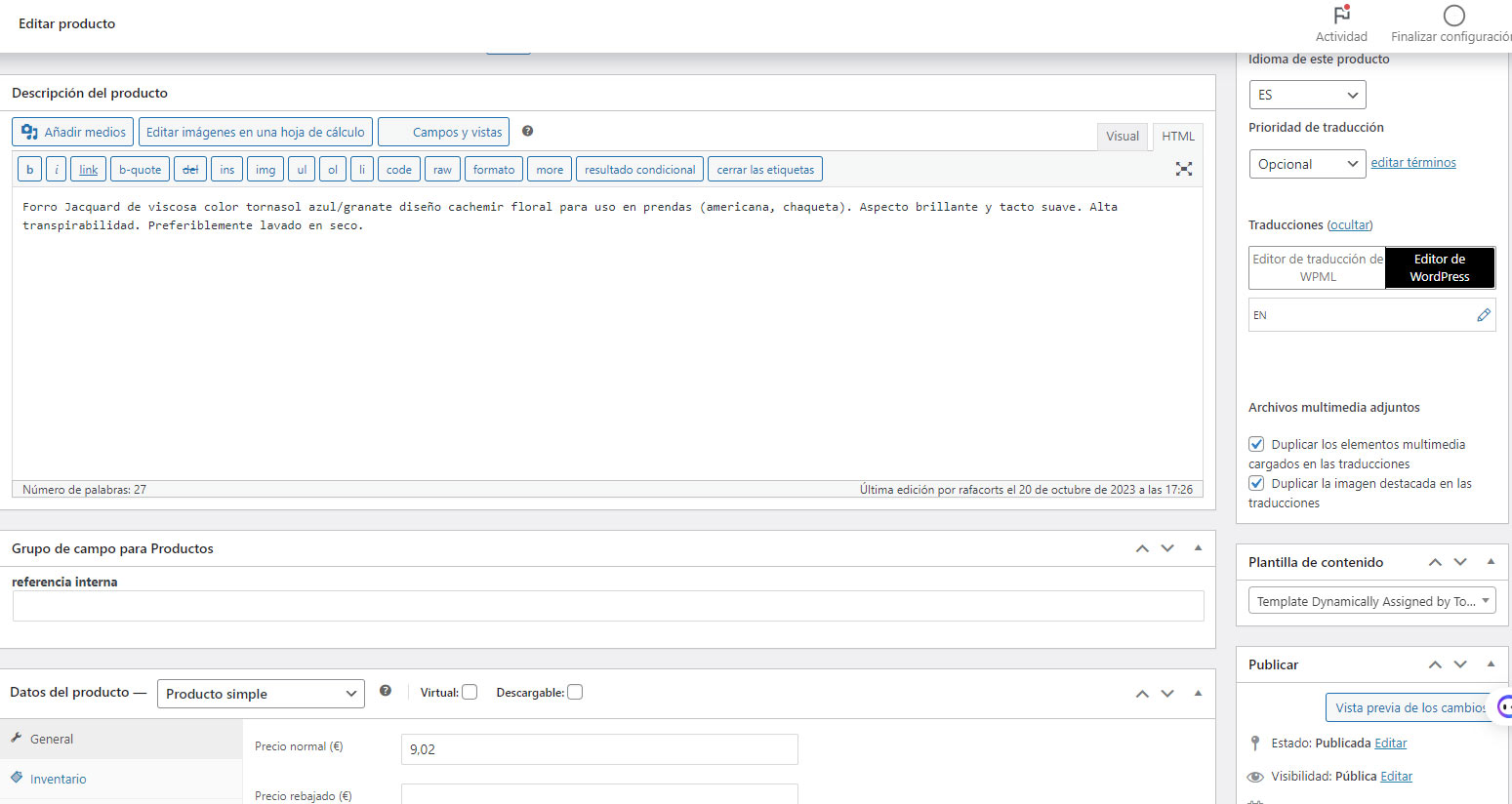This screenshot has width=1512, height=804.
Task: Collapse the Plantilla de contenido panel
Action: (x=1491, y=562)
